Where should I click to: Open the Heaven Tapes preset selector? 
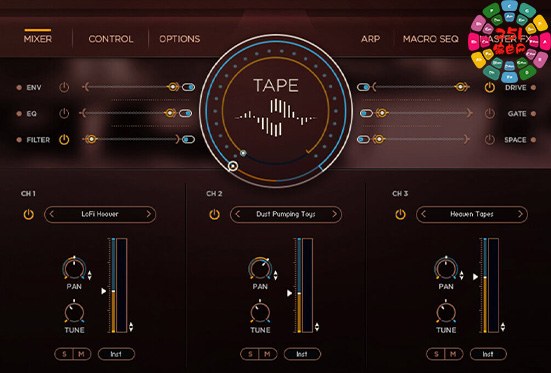[x=472, y=214]
